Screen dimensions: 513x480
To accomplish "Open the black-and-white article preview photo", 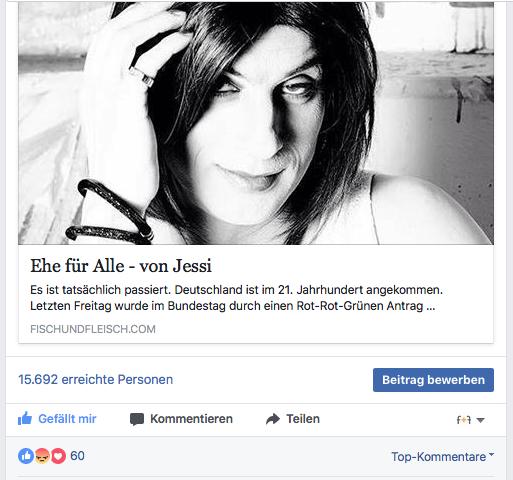I will [256, 123].
